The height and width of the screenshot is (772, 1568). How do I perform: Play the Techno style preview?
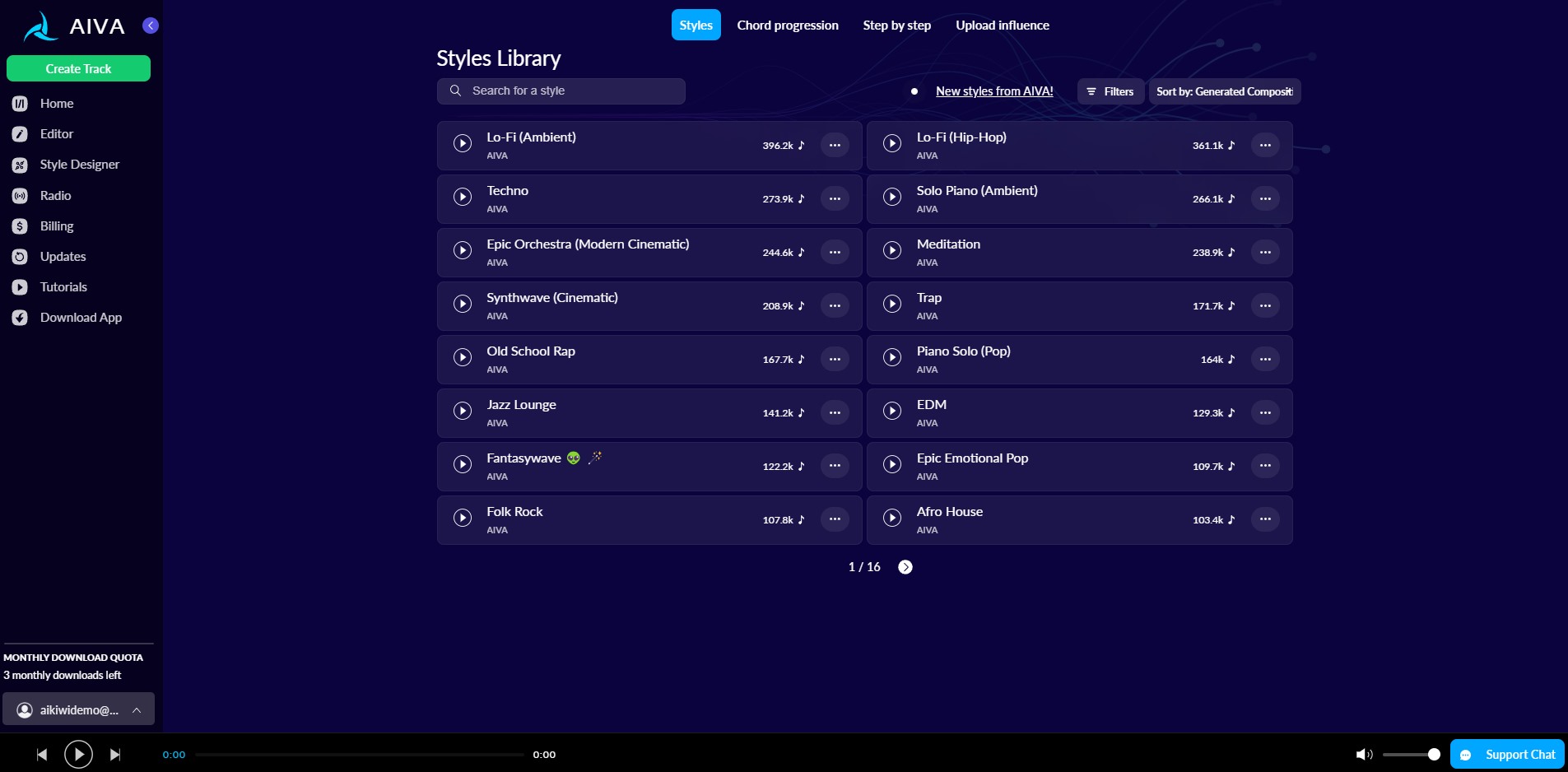(x=463, y=197)
